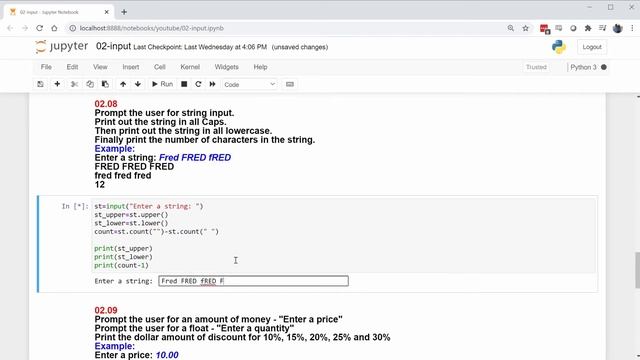
Task: Click the 02.09 exercise heading
Action: (x=106, y=311)
